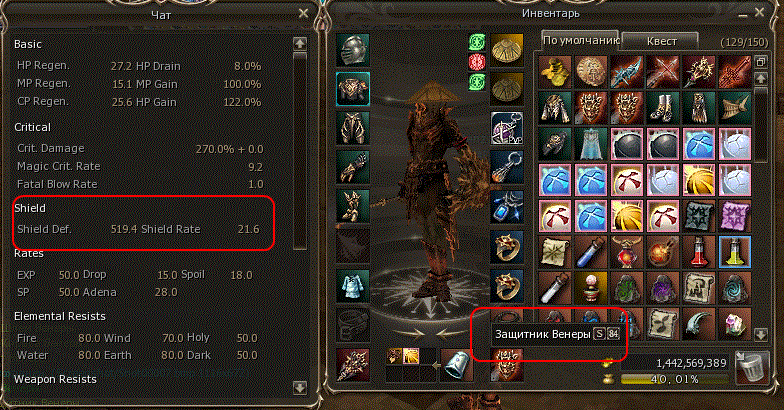Viewport: 784px width, 410px height.
Task: Expand inventory with the window icon button
Action: 760,62
